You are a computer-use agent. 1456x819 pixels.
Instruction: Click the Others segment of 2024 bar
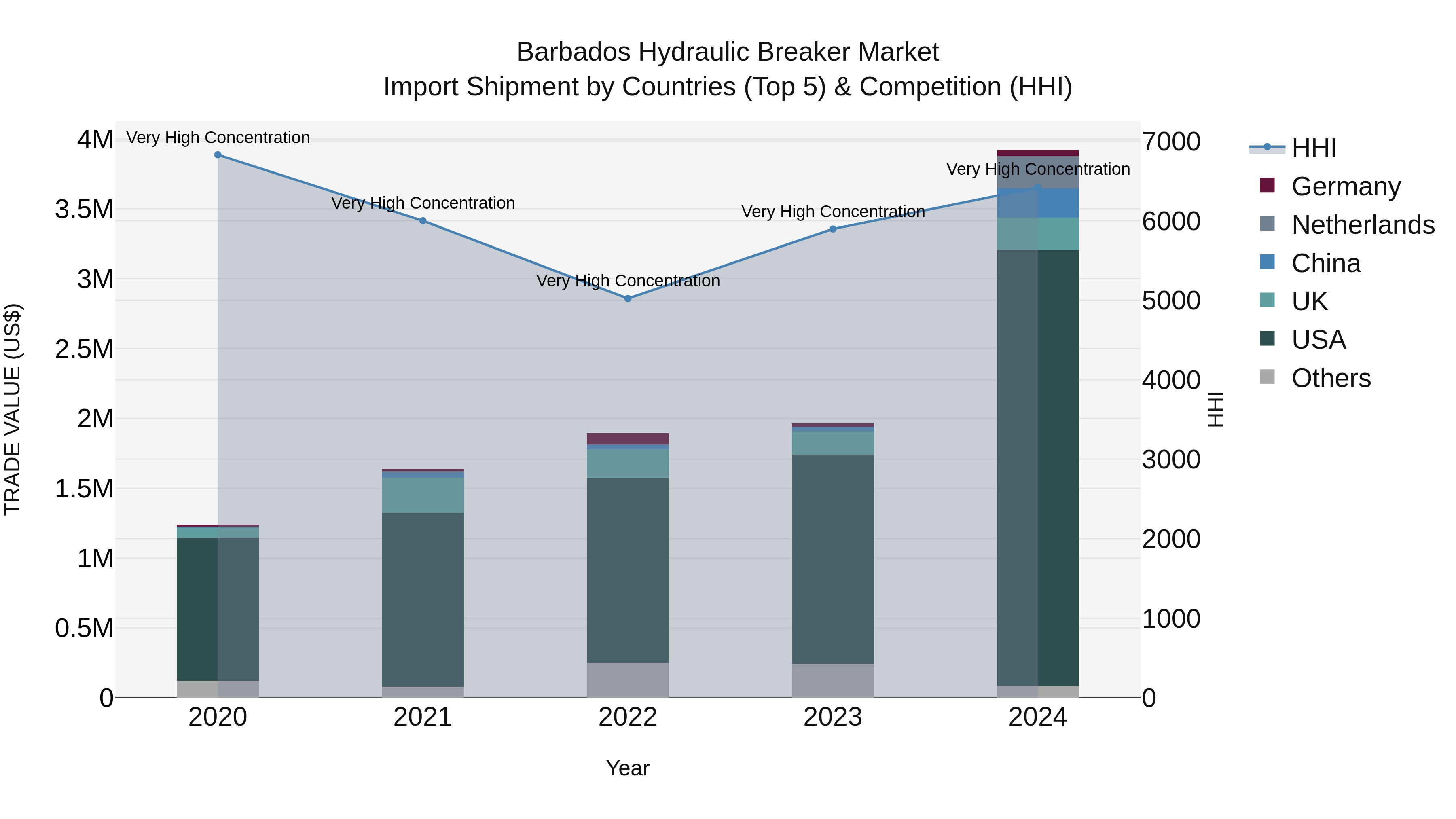(1038, 692)
